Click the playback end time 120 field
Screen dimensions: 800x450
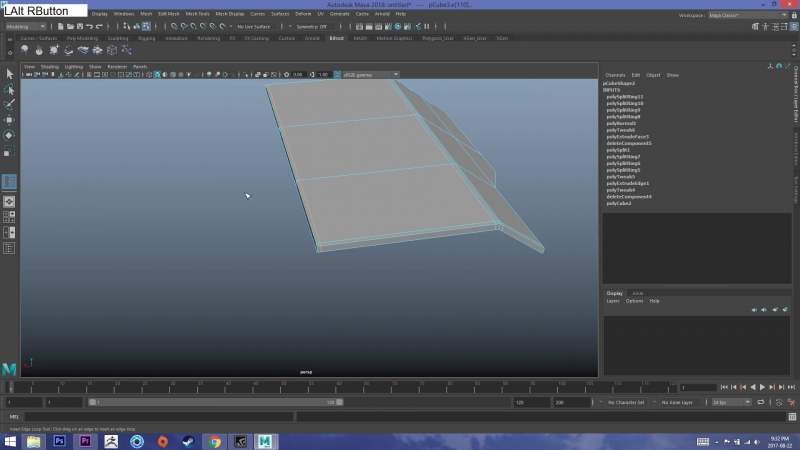[532, 402]
